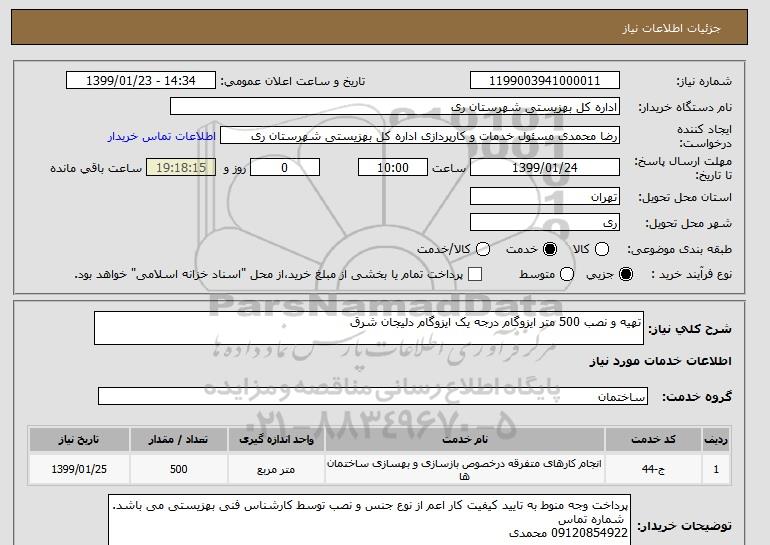This screenshot has width=770, height=545.
Task: Click the تعداد / مقدار column header
Action: coord(178,439)
